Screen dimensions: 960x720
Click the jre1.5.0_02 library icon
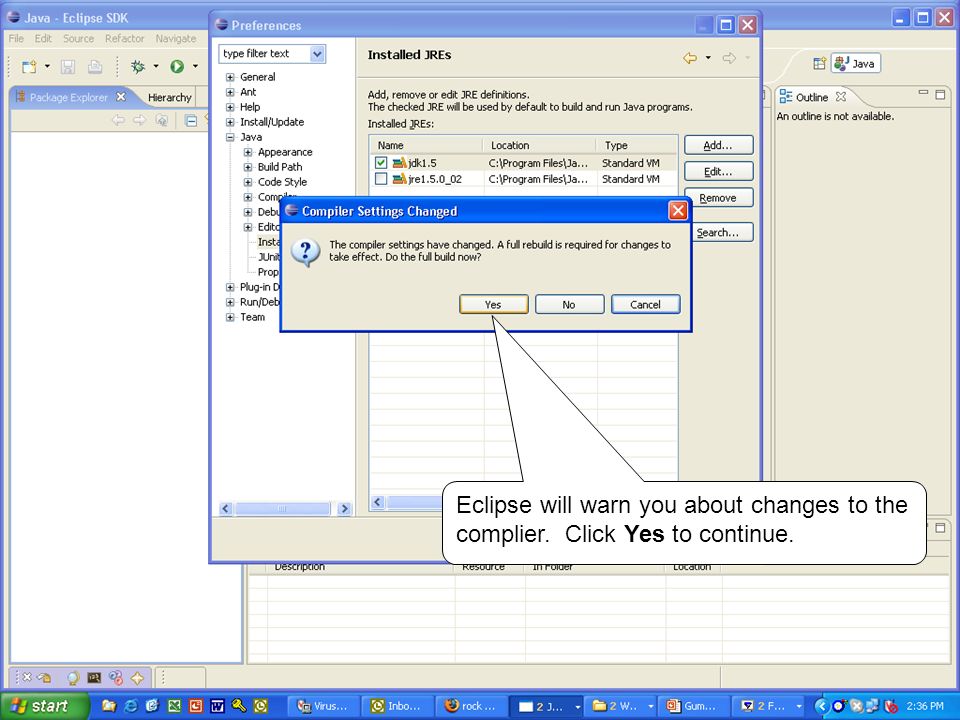coord(399,179)
